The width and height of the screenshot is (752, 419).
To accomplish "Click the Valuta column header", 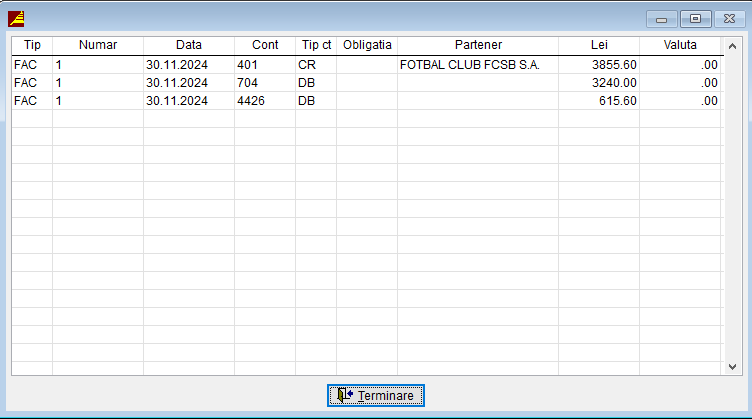I will (680, 45).
